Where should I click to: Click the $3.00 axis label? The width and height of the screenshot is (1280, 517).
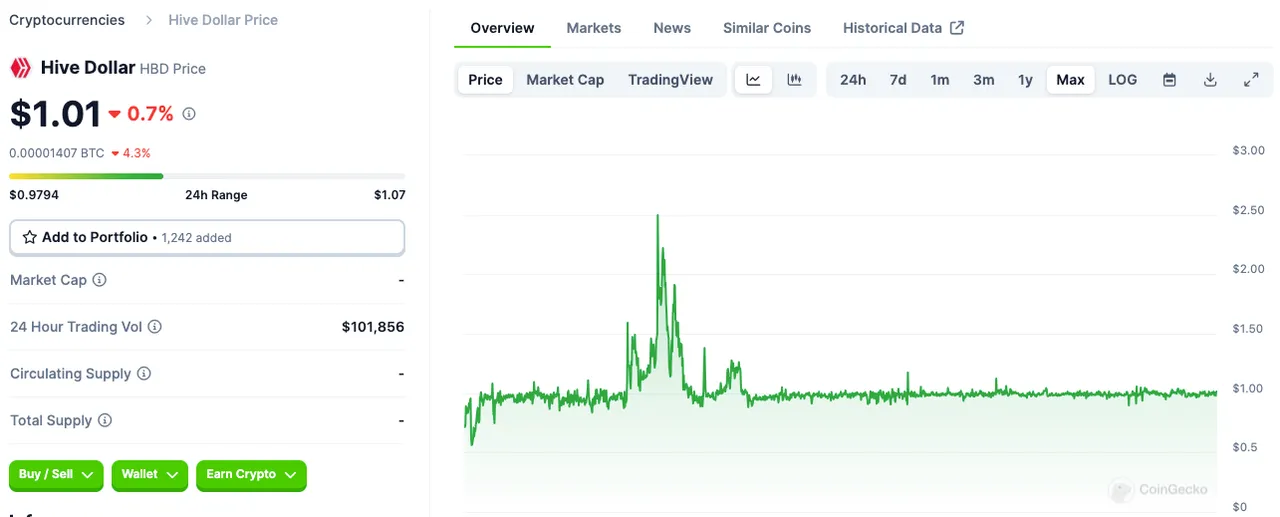click(x=1249, y=150)
